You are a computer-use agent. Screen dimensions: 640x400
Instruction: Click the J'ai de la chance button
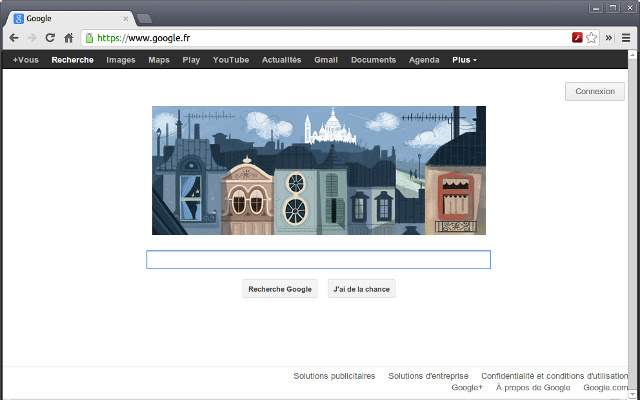[x=362, y=289]
